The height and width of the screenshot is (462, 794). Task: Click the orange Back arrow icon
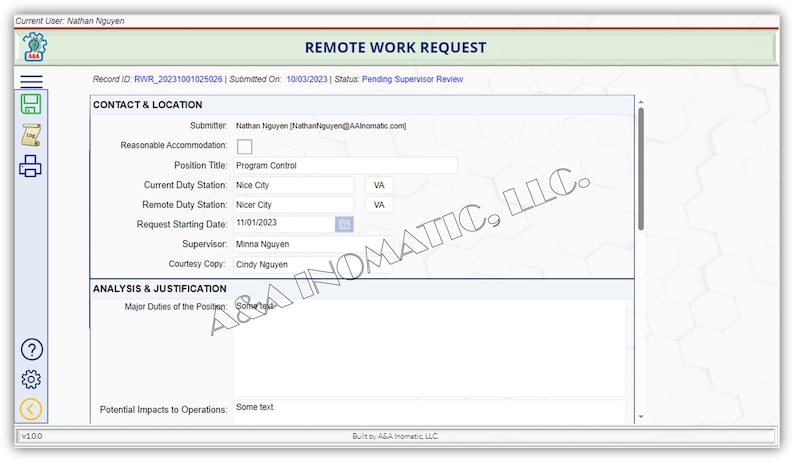coord(31,409)
